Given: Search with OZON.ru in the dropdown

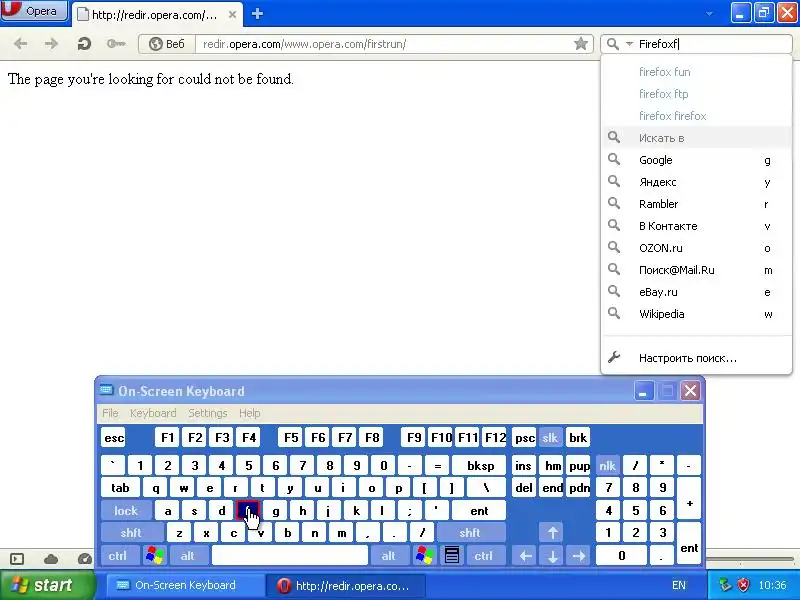Looking at the screenshot, I should click(697, 248).
